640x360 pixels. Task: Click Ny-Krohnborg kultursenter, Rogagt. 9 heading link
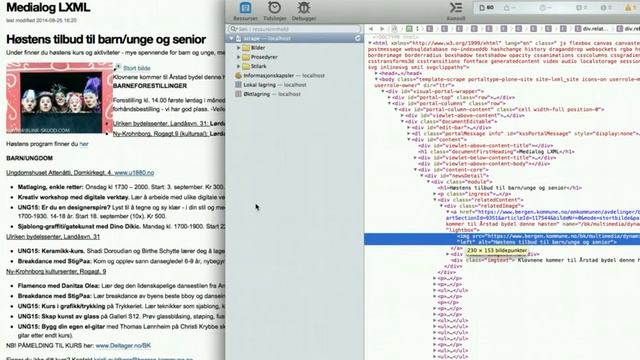pyautogui.click(x=56, y=271)
